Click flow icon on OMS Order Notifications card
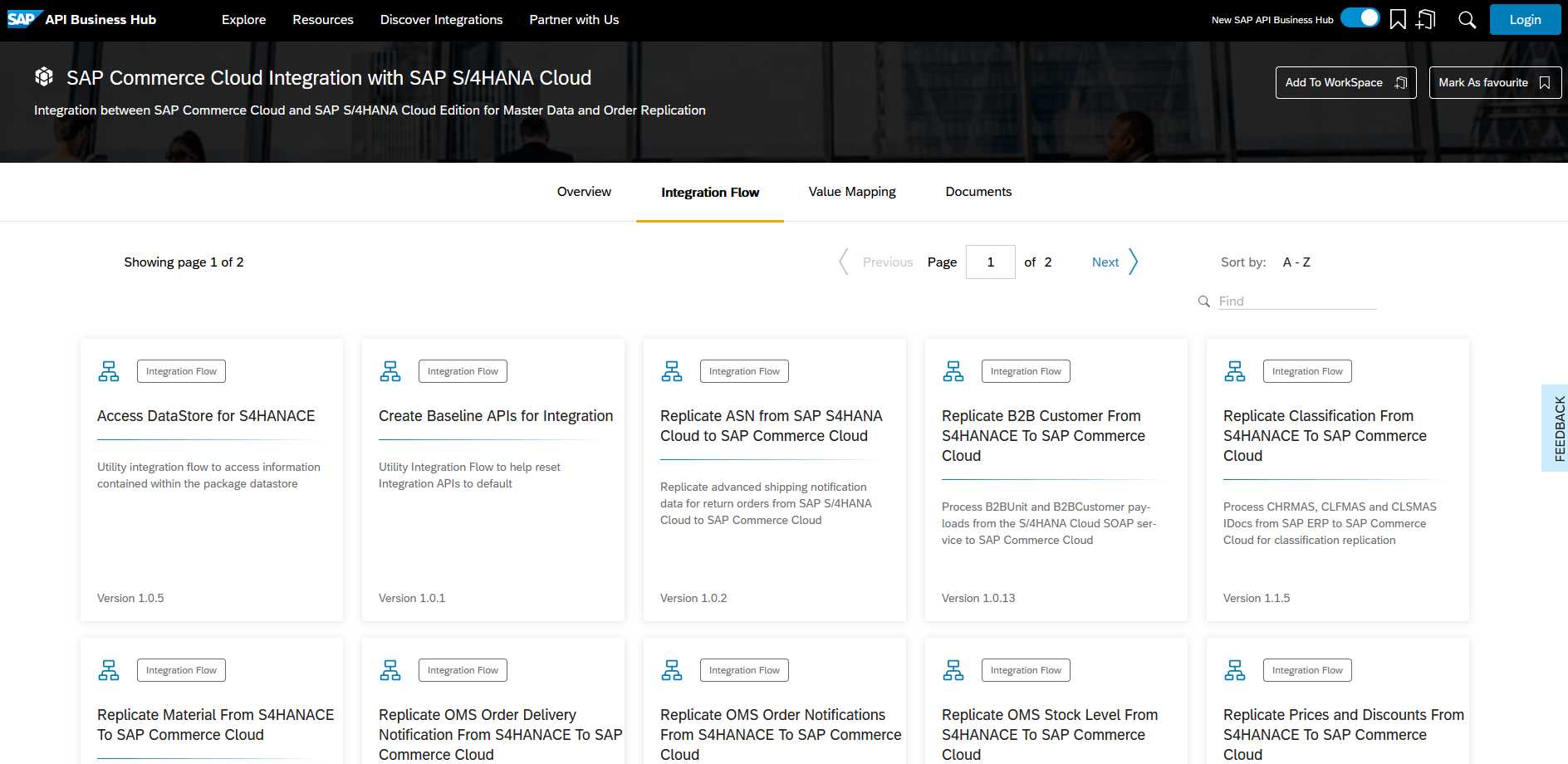Screen dimensions: 1568x764 coord(672,670)
